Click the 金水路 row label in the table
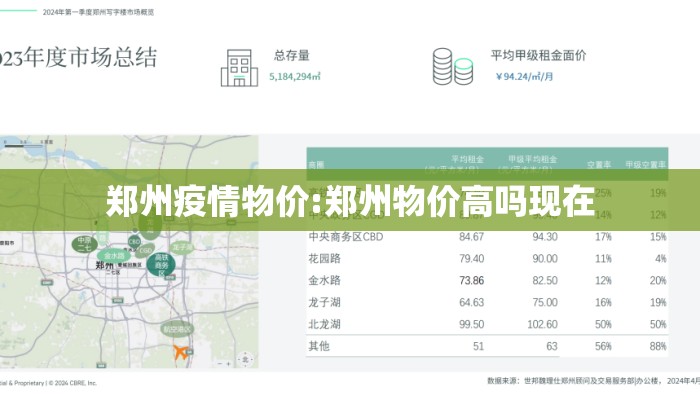Viewport: 700px width, 400px height. pos(325,281)
